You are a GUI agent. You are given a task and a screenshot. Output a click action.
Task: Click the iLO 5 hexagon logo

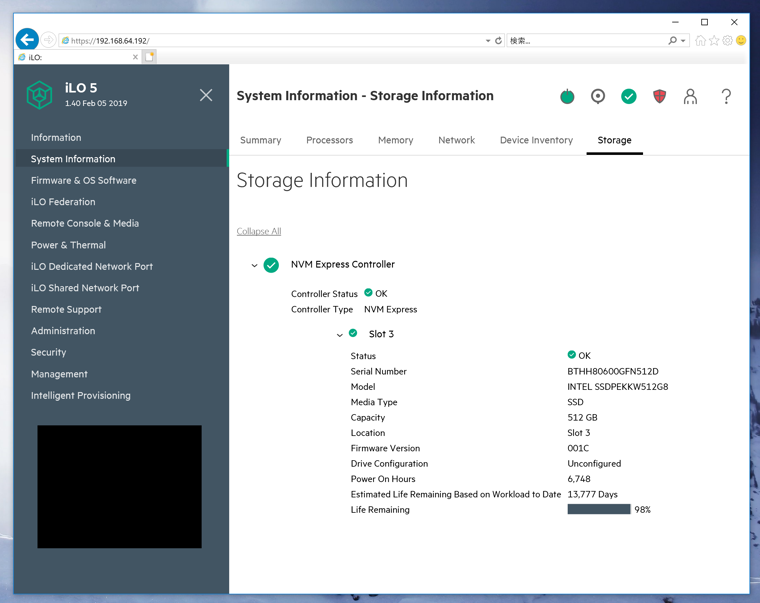(39, 95)
